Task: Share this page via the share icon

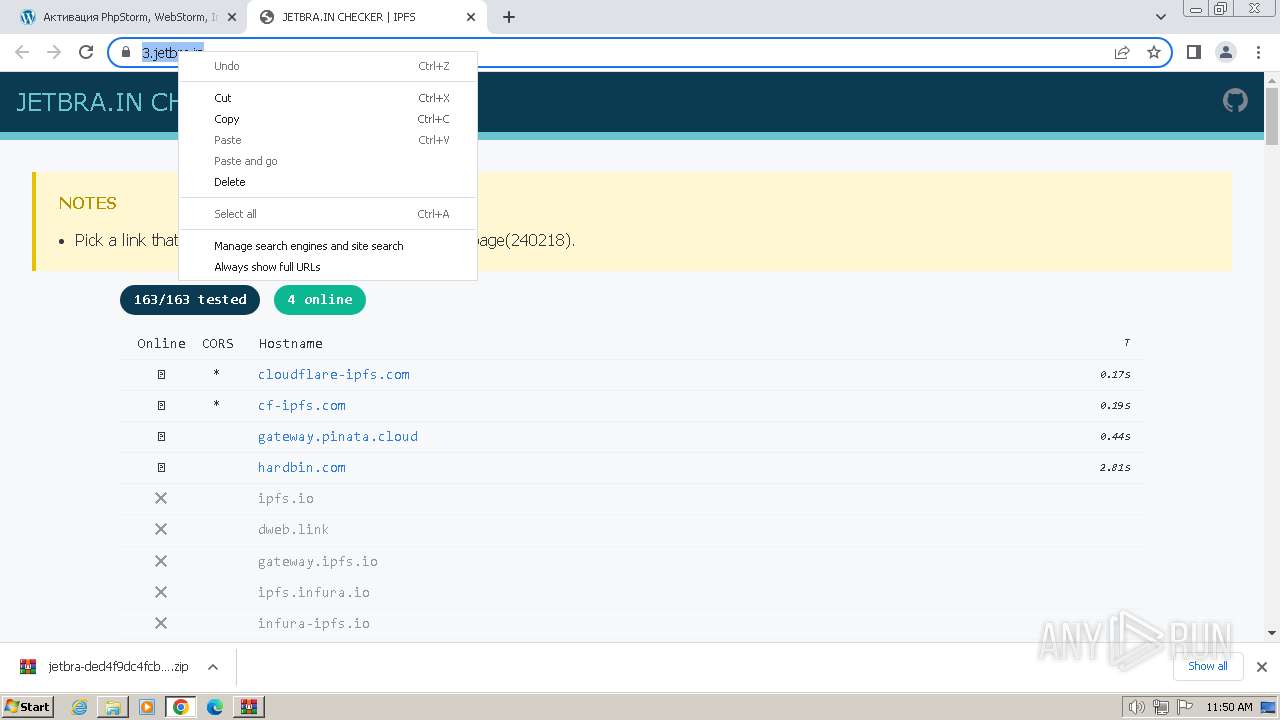Action: [x=1122, y=52]
